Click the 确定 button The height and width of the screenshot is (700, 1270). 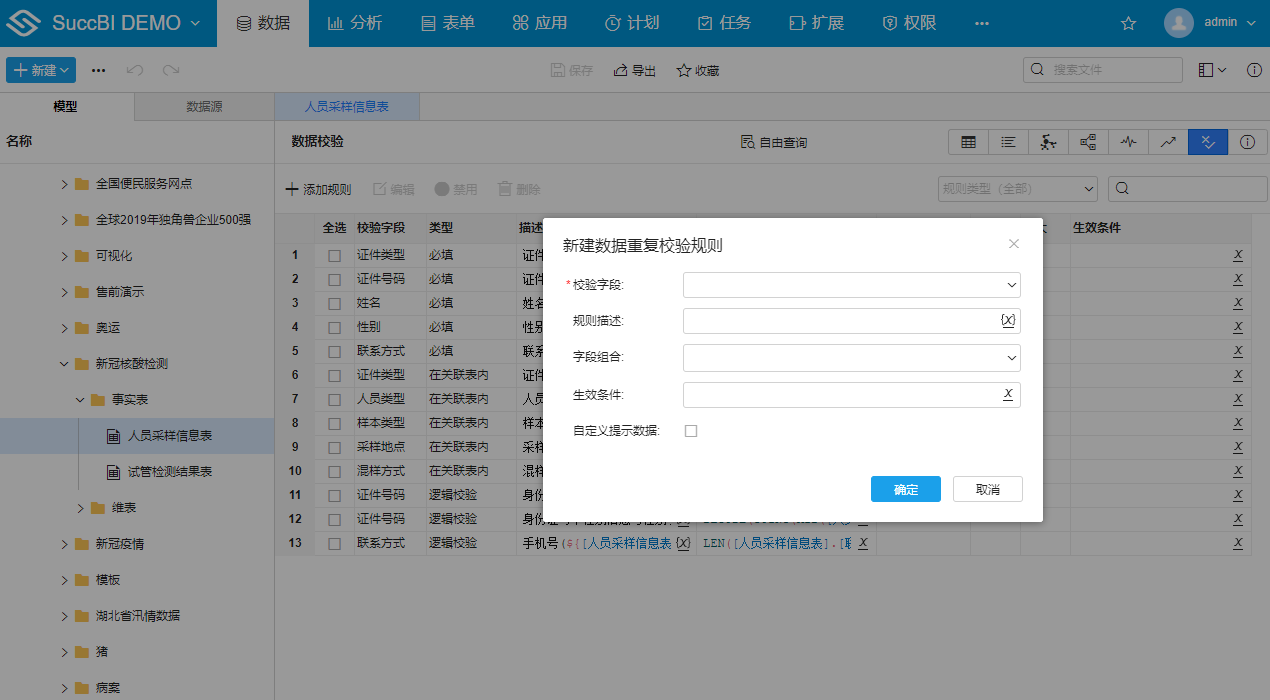coord(905,489)
